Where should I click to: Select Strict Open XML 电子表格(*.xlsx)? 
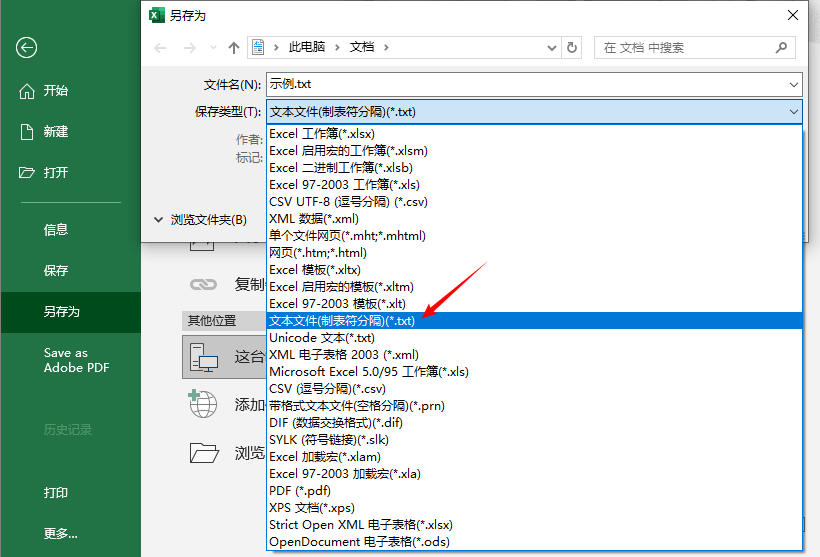(x=534, y=525)
